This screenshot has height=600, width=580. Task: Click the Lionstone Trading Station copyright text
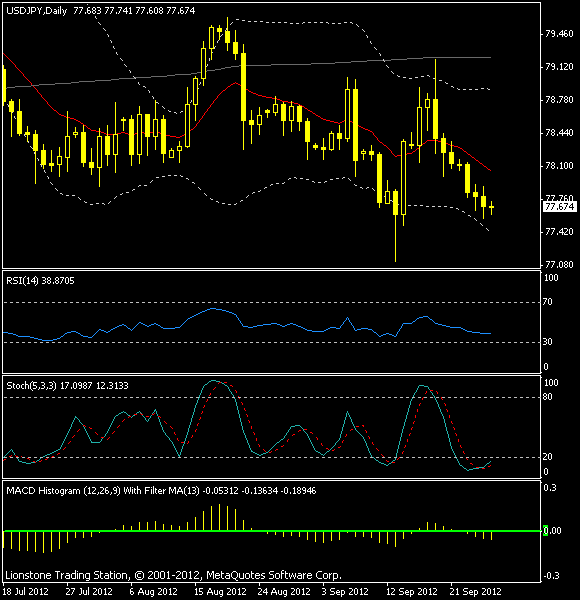(x=173, y=575)
